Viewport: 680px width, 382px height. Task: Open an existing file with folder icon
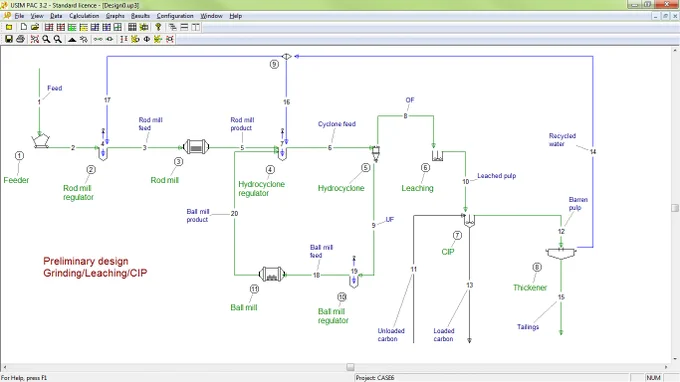[35, 27]
